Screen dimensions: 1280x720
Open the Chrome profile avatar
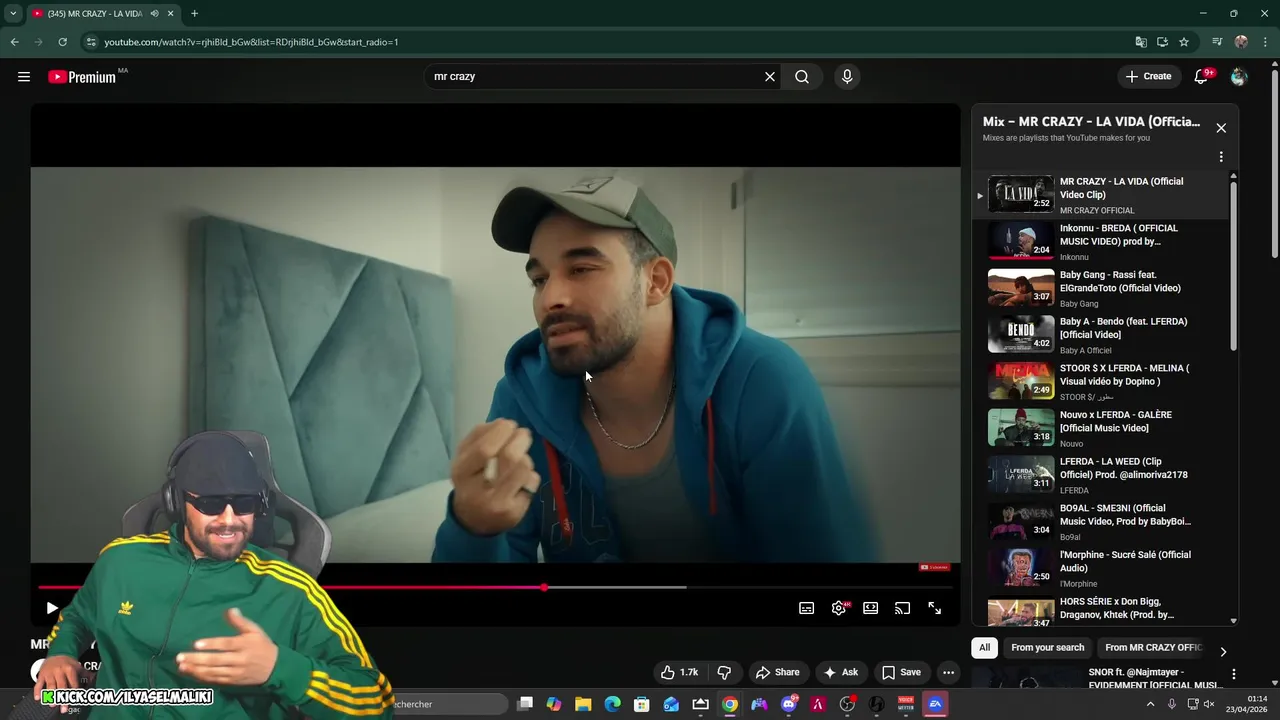(1241, 42)
